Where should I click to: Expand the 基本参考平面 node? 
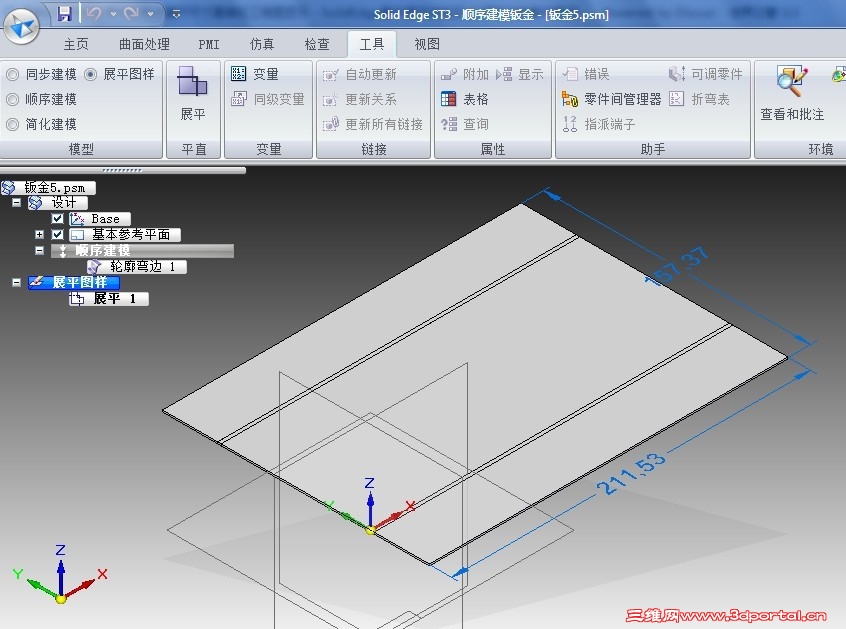pos(39,235)
